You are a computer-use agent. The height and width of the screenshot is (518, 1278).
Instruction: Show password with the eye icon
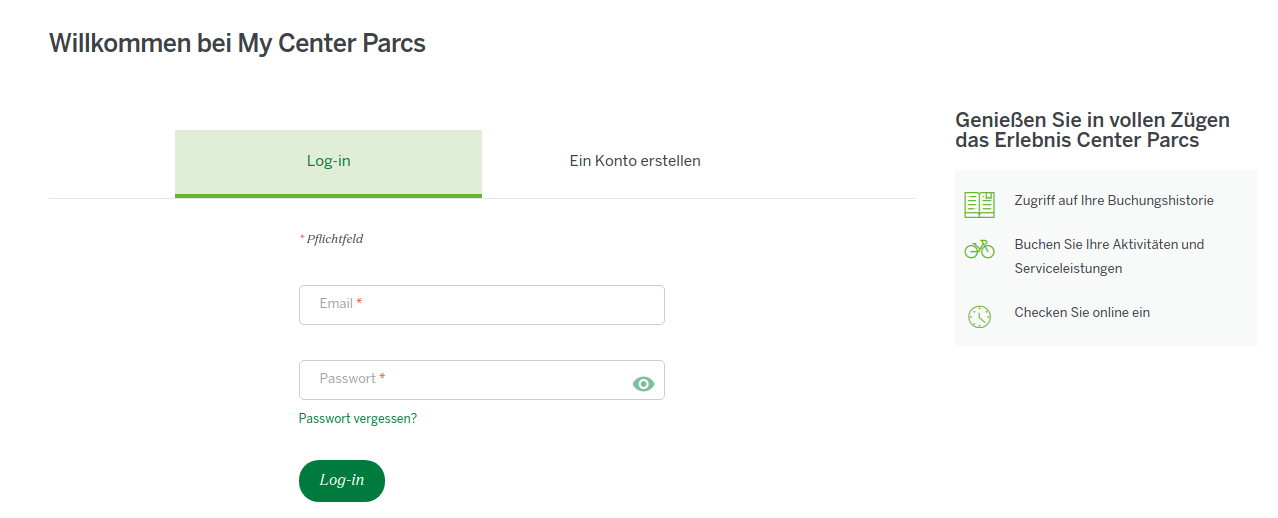643,384
